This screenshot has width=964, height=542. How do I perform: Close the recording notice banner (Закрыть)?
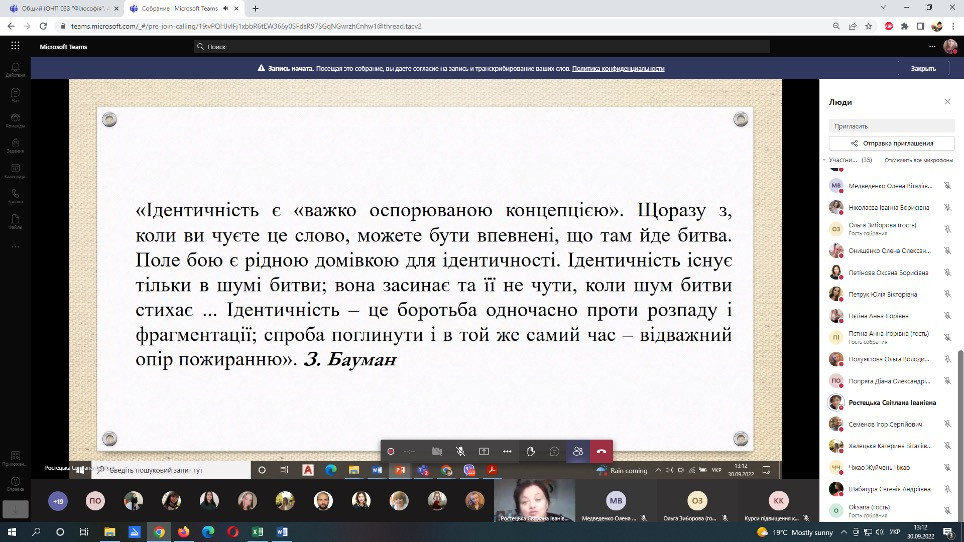point(923,68)
